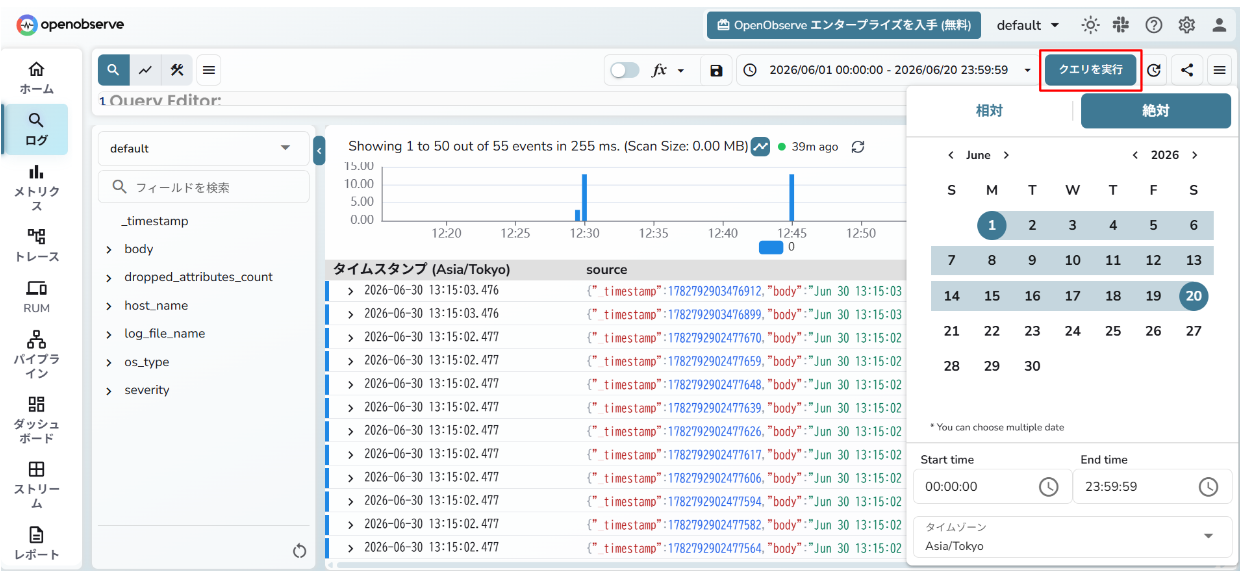Open the RUM sidebar item
1240x571 pixels.
coord(36,297)
